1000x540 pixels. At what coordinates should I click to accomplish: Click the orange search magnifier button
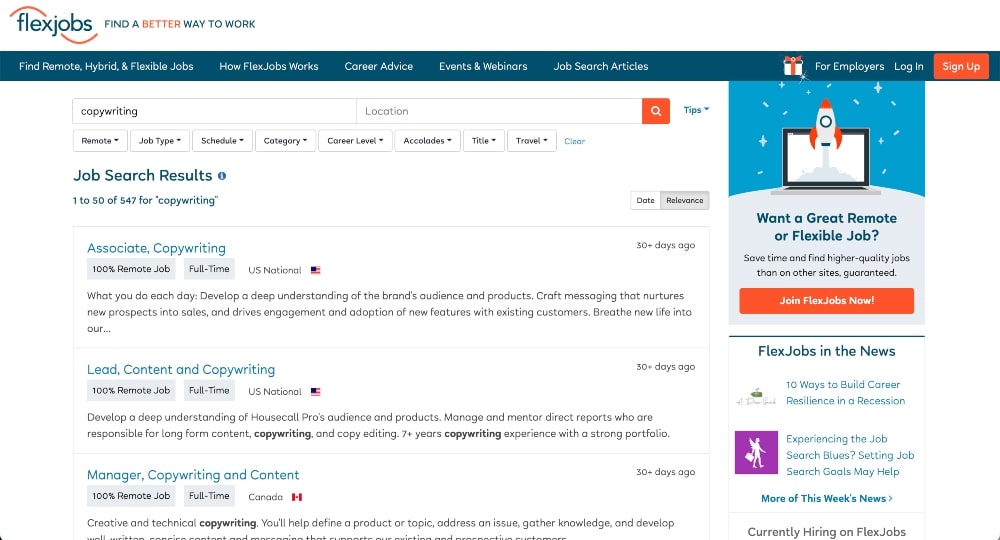[655, 111]
